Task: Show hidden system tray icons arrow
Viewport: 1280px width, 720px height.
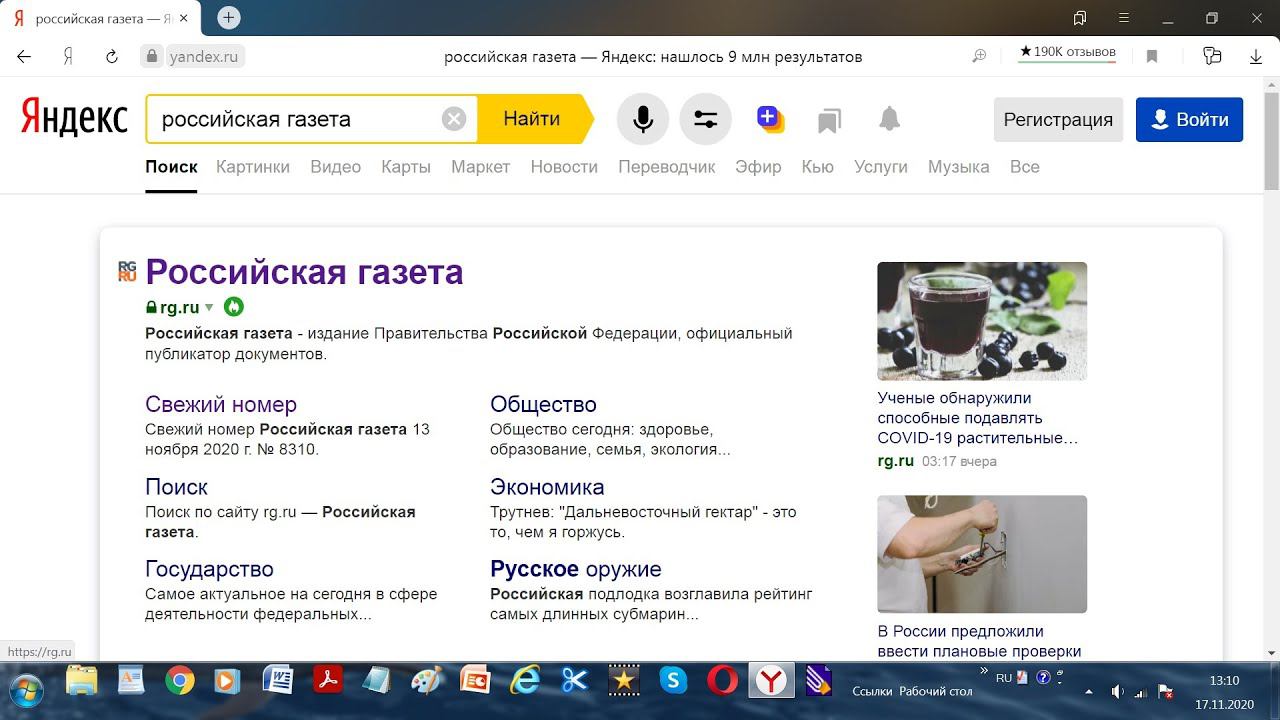Action: tap(1089, 692)
